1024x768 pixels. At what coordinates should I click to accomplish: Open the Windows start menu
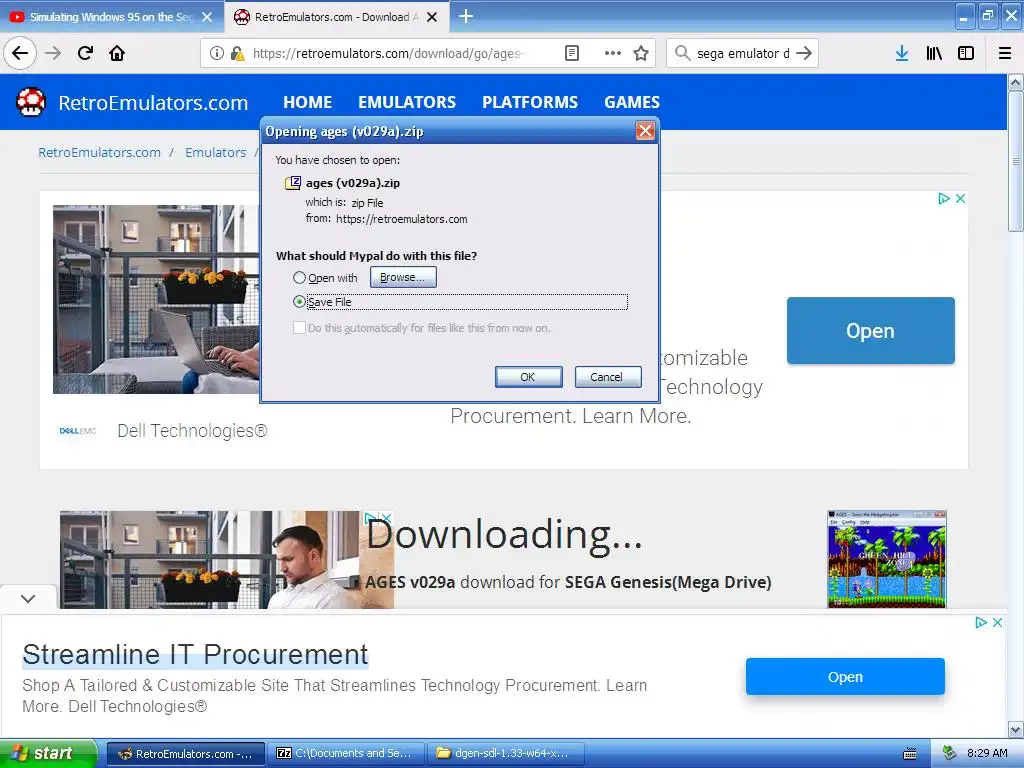coord(48,754)
